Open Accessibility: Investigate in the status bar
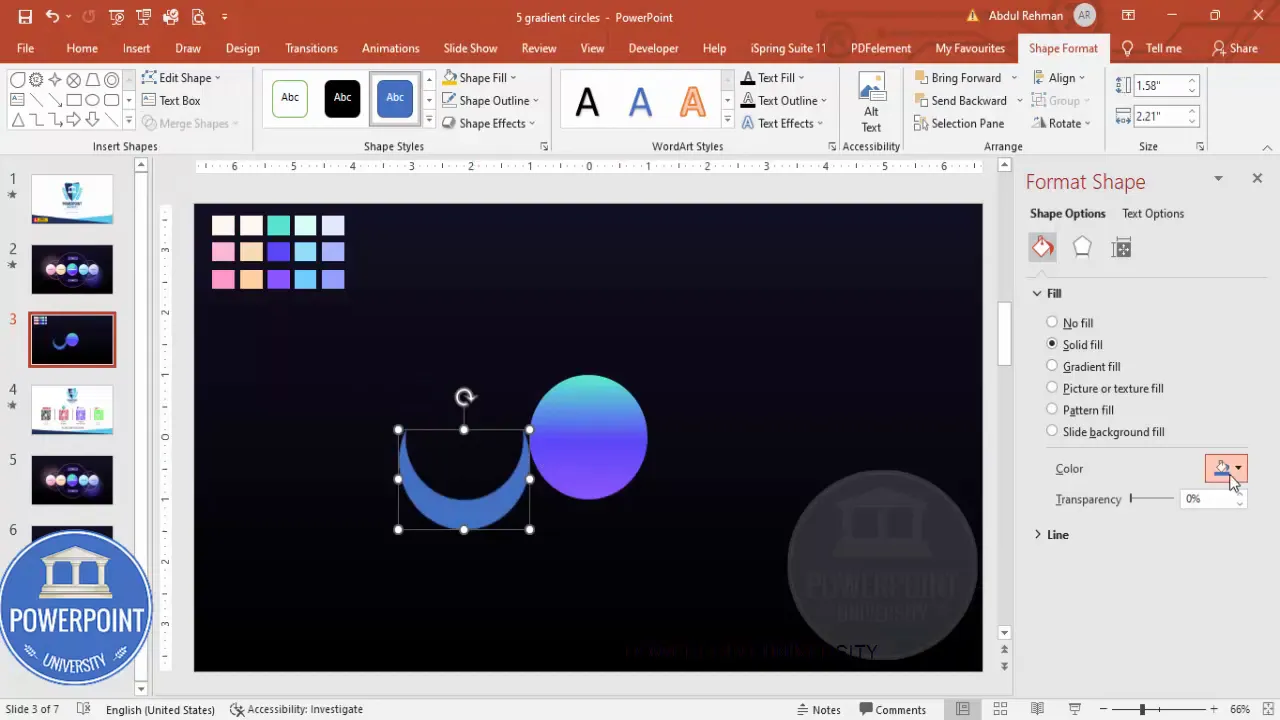This screenshot has height=720, width=1280. [296, 709]
